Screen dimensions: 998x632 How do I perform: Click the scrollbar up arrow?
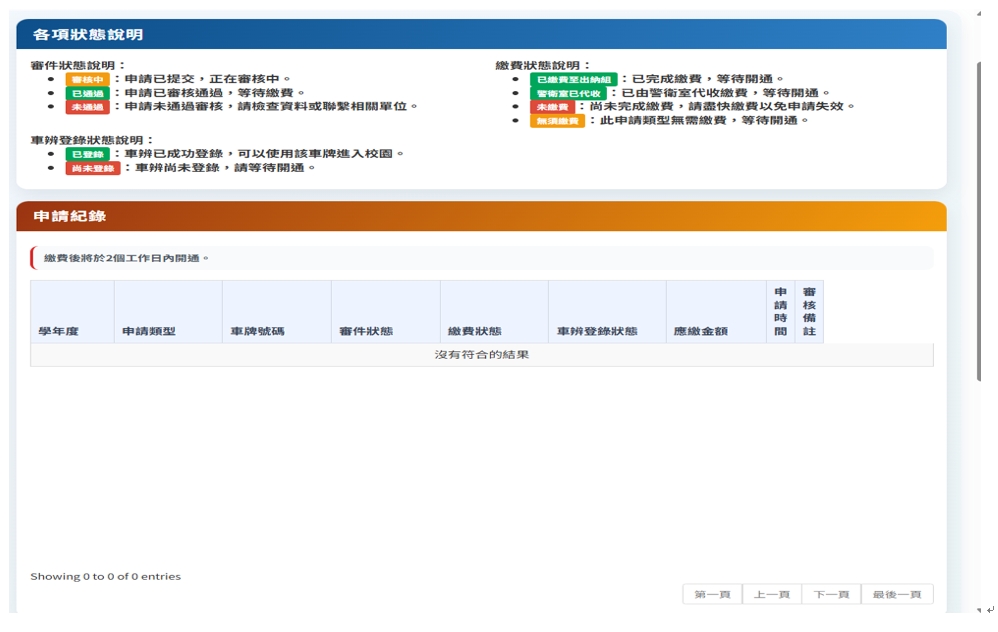pyautogui.click(x=979, y=13)
